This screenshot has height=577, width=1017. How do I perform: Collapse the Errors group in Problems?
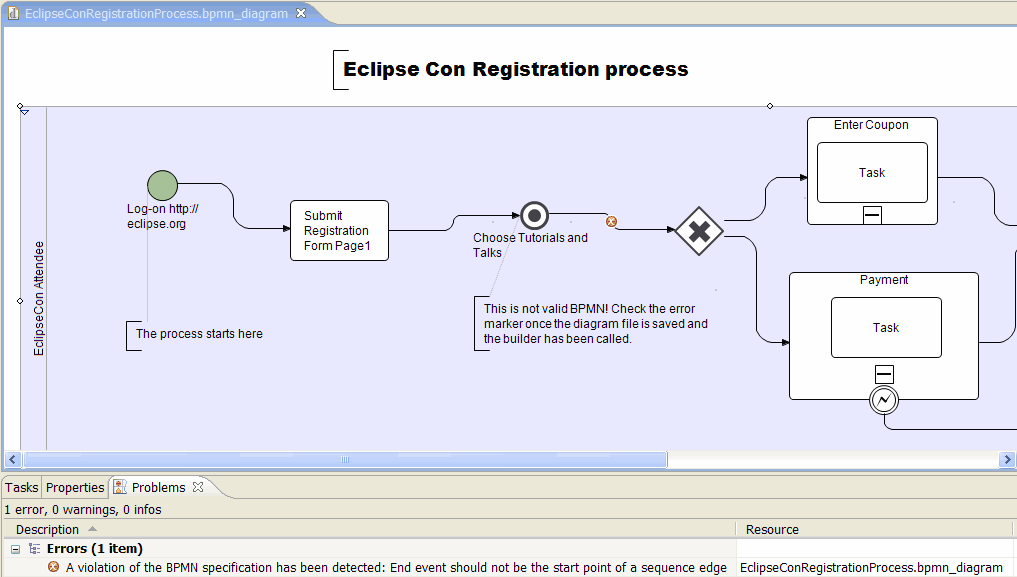(16, 549)
